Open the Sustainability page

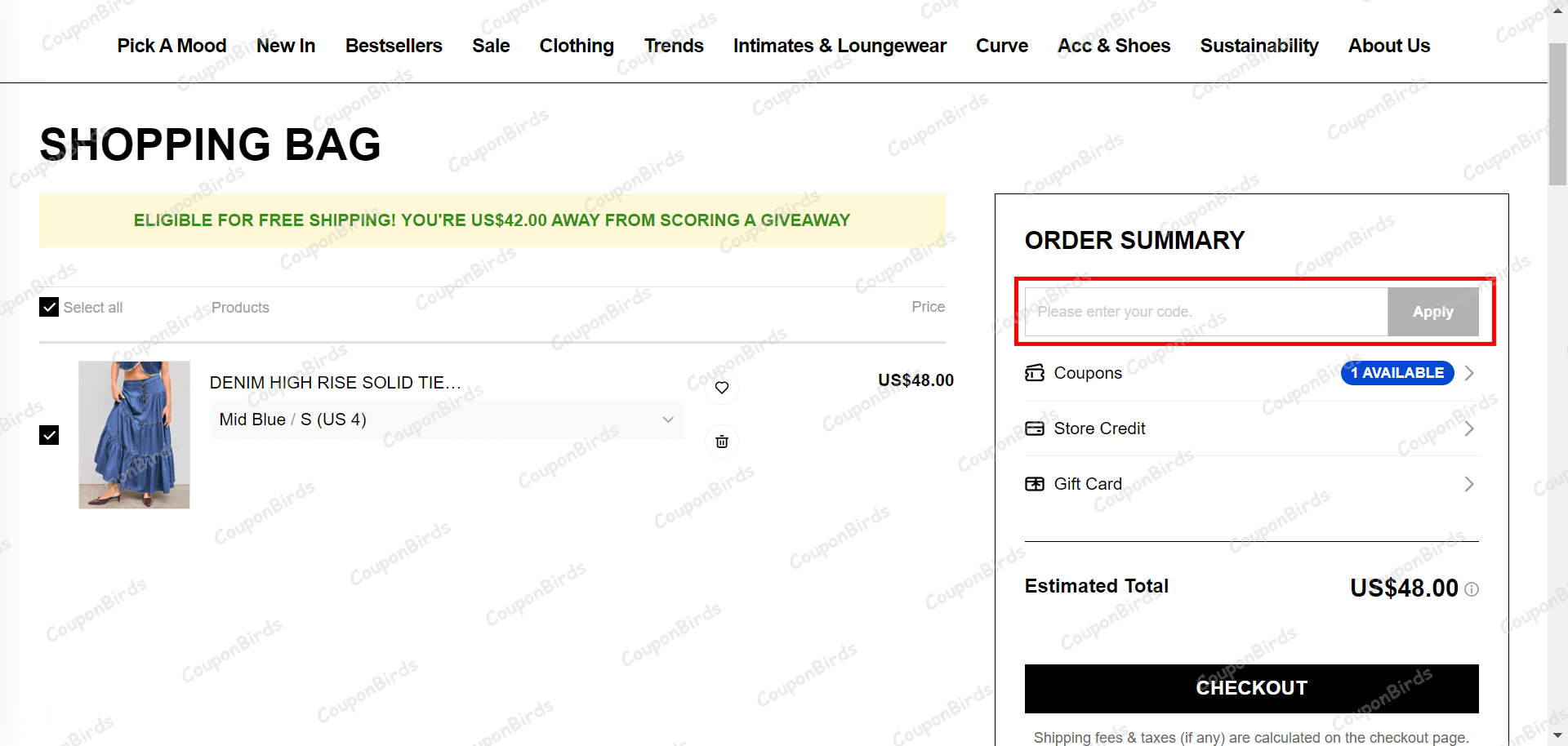pos(1259,46)
